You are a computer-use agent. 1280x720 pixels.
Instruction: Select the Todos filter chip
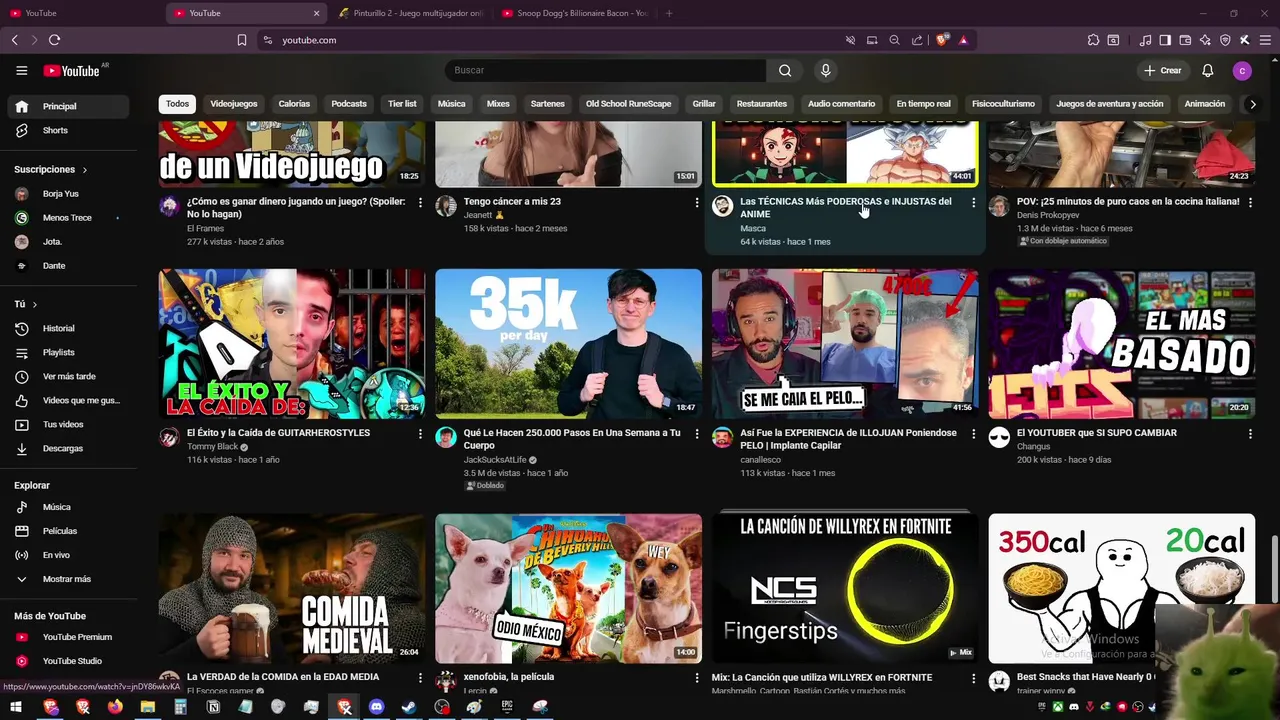point(177,104)
